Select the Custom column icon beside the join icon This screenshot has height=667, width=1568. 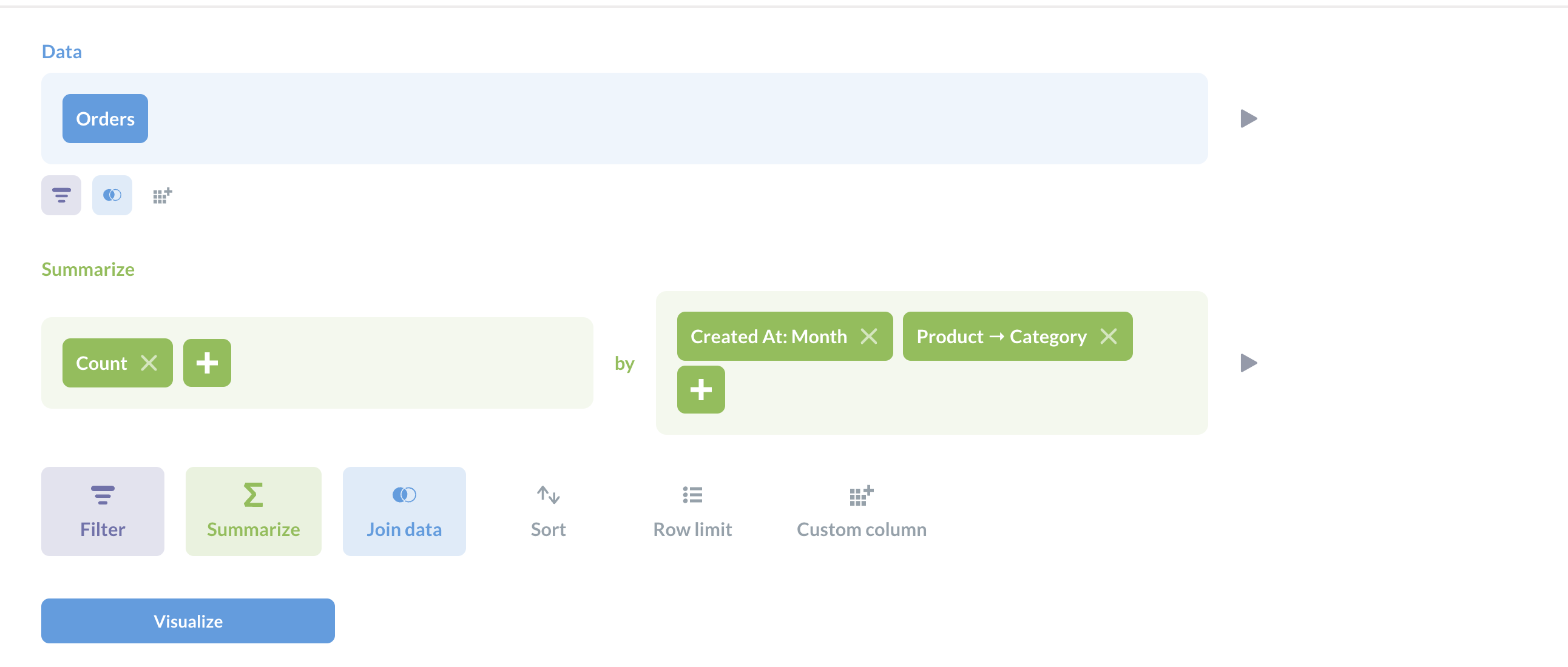(162, 195)
